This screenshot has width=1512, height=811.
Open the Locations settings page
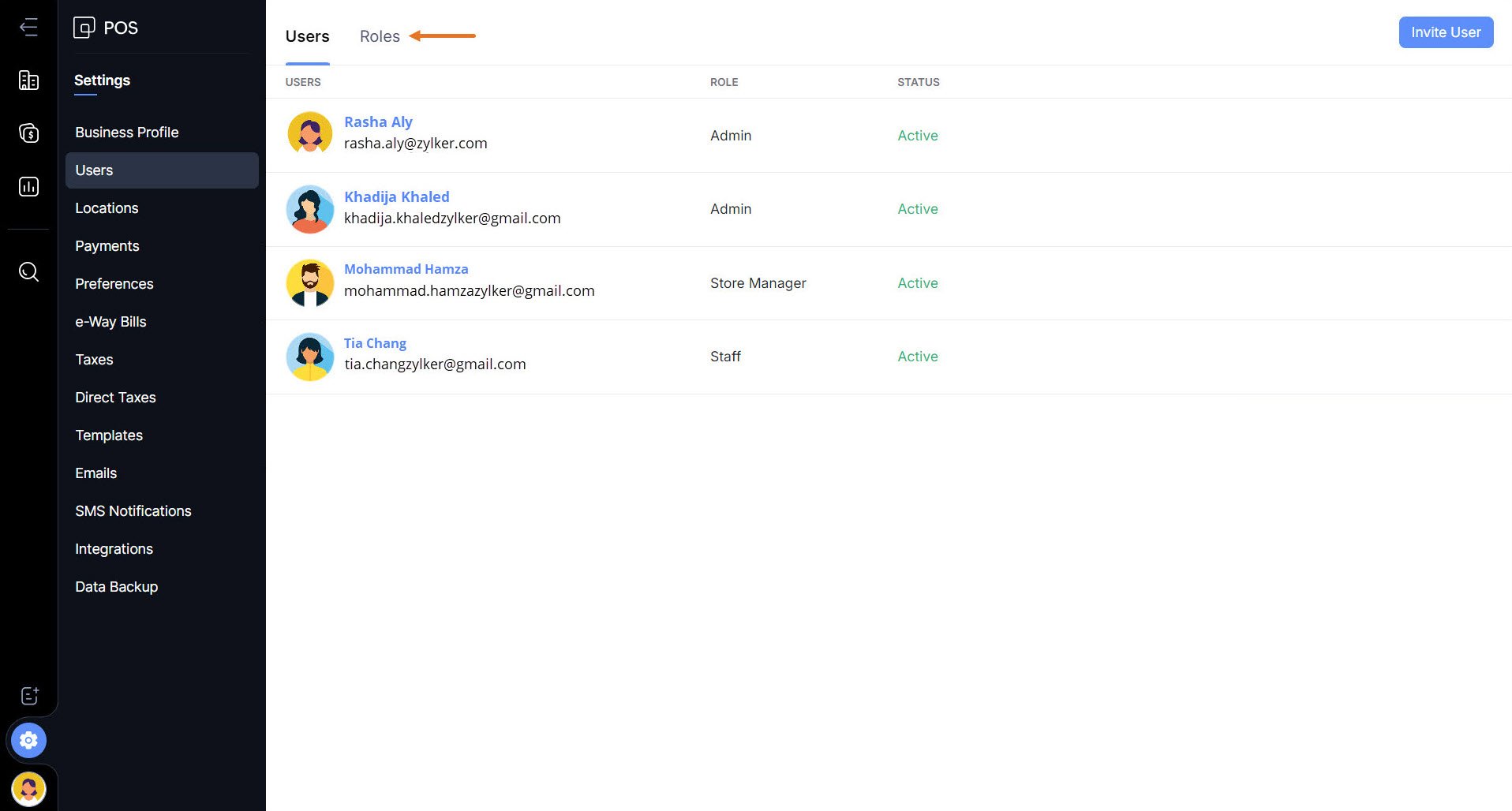(107, 208)
